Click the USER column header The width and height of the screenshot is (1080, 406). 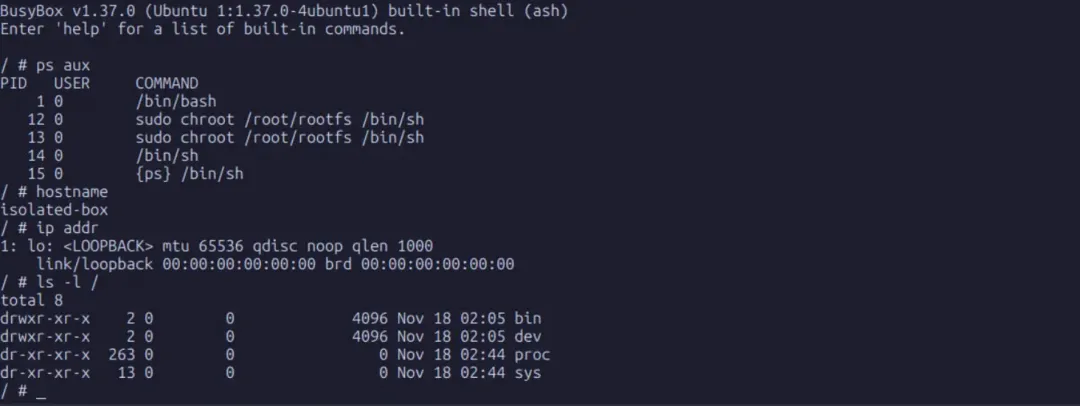tap(72, 83)
